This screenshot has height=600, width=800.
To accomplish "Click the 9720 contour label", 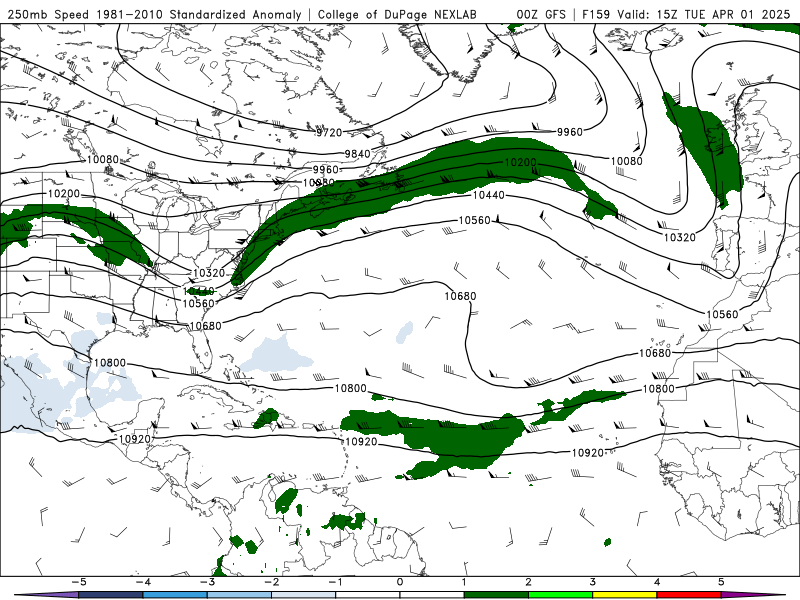I will pos(329,133).
